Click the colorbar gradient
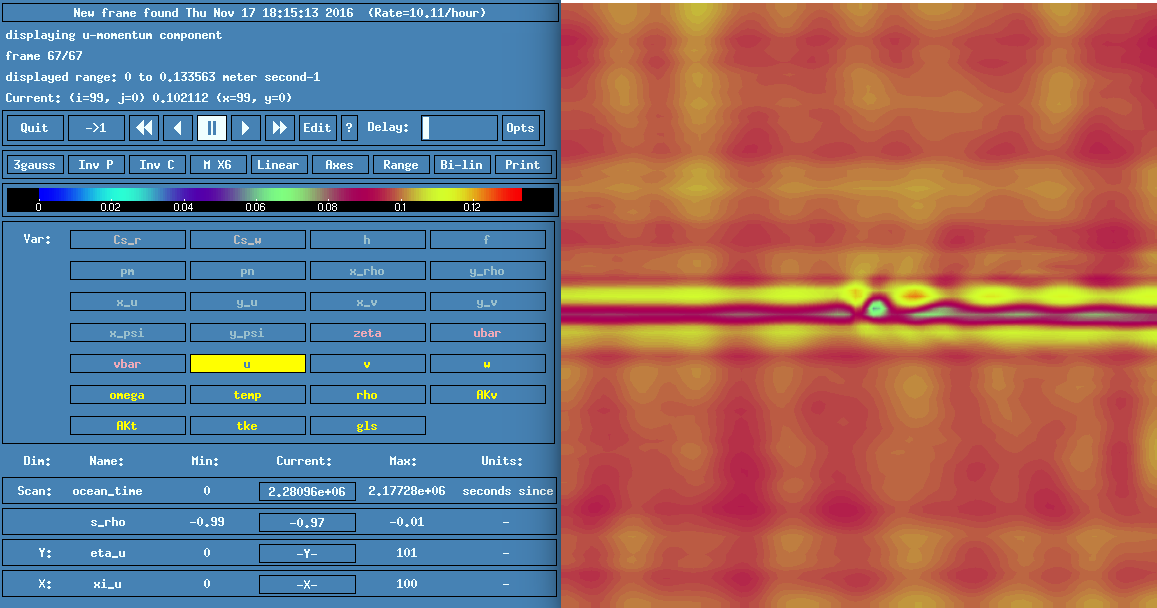The height and width of the screenshot is (608, 1157). click(280, 194)
